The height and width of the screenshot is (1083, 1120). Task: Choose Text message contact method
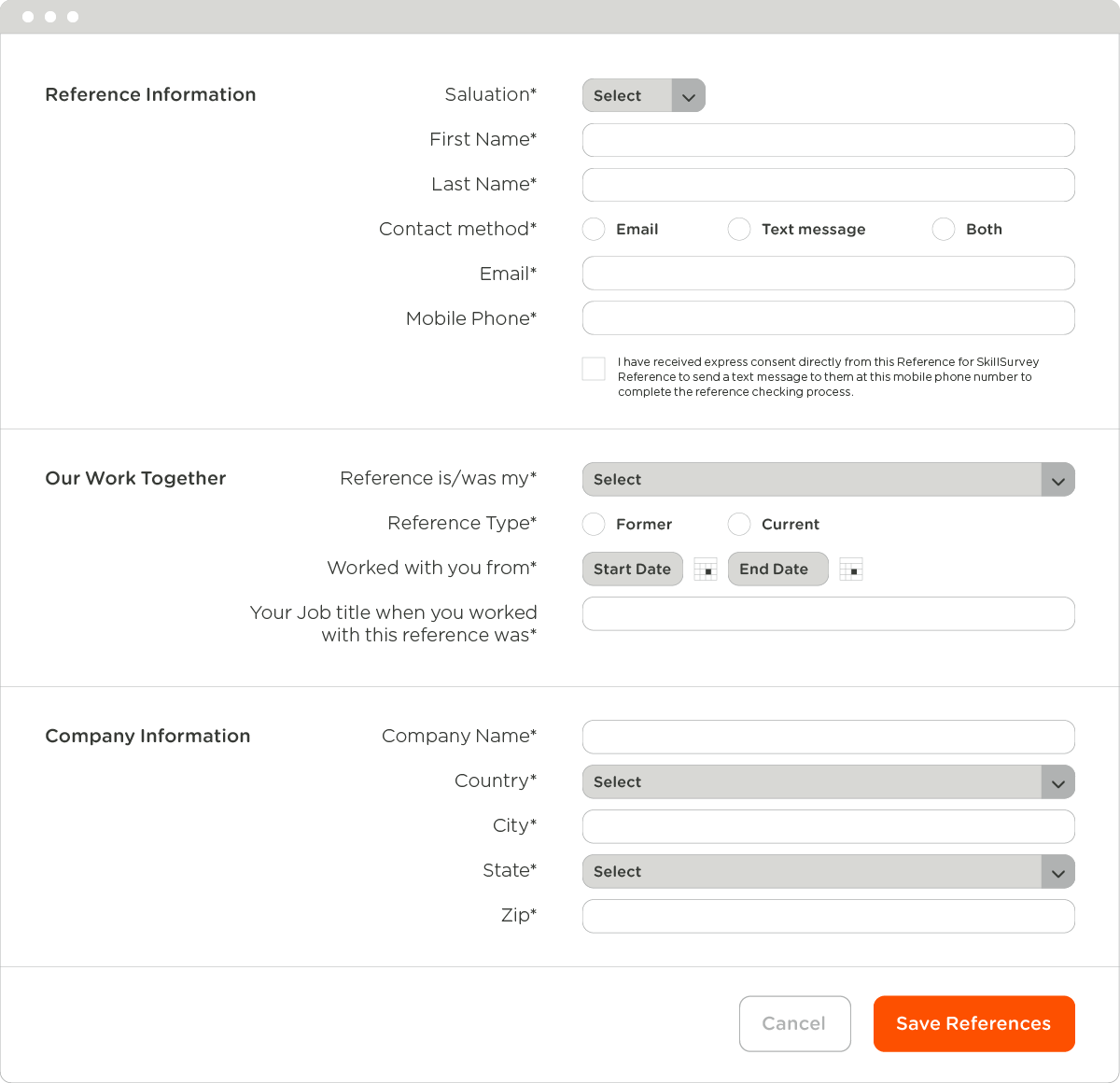(x=739, y=229)
